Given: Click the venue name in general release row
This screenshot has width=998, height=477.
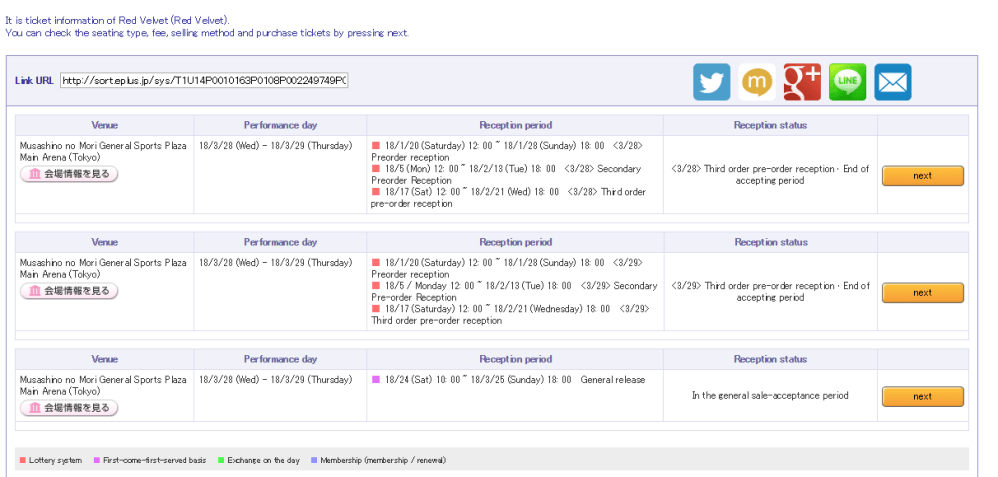Looking at the screenshot, I should tap(103, 385).
